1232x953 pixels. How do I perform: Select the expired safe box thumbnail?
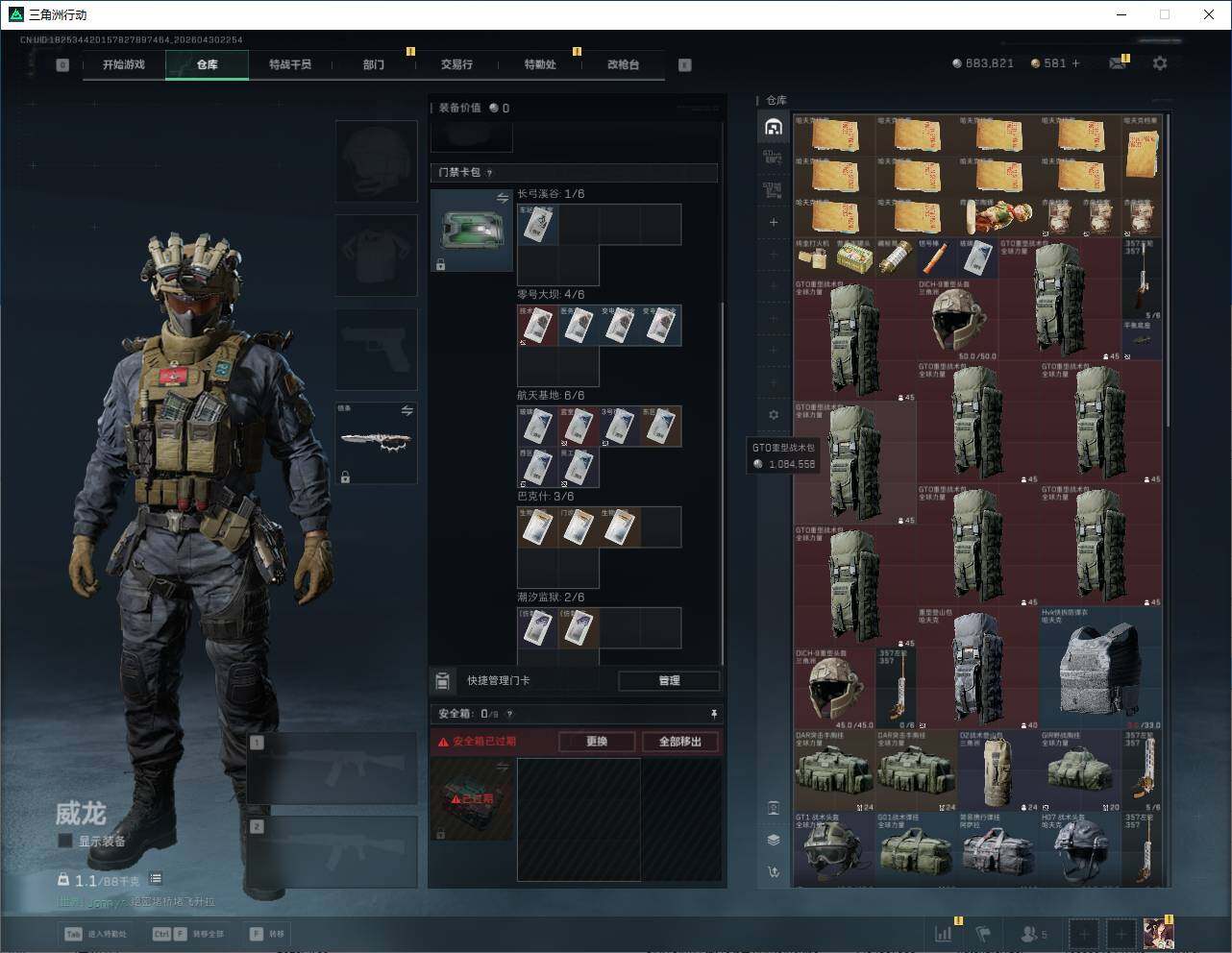tap(472, 799)
